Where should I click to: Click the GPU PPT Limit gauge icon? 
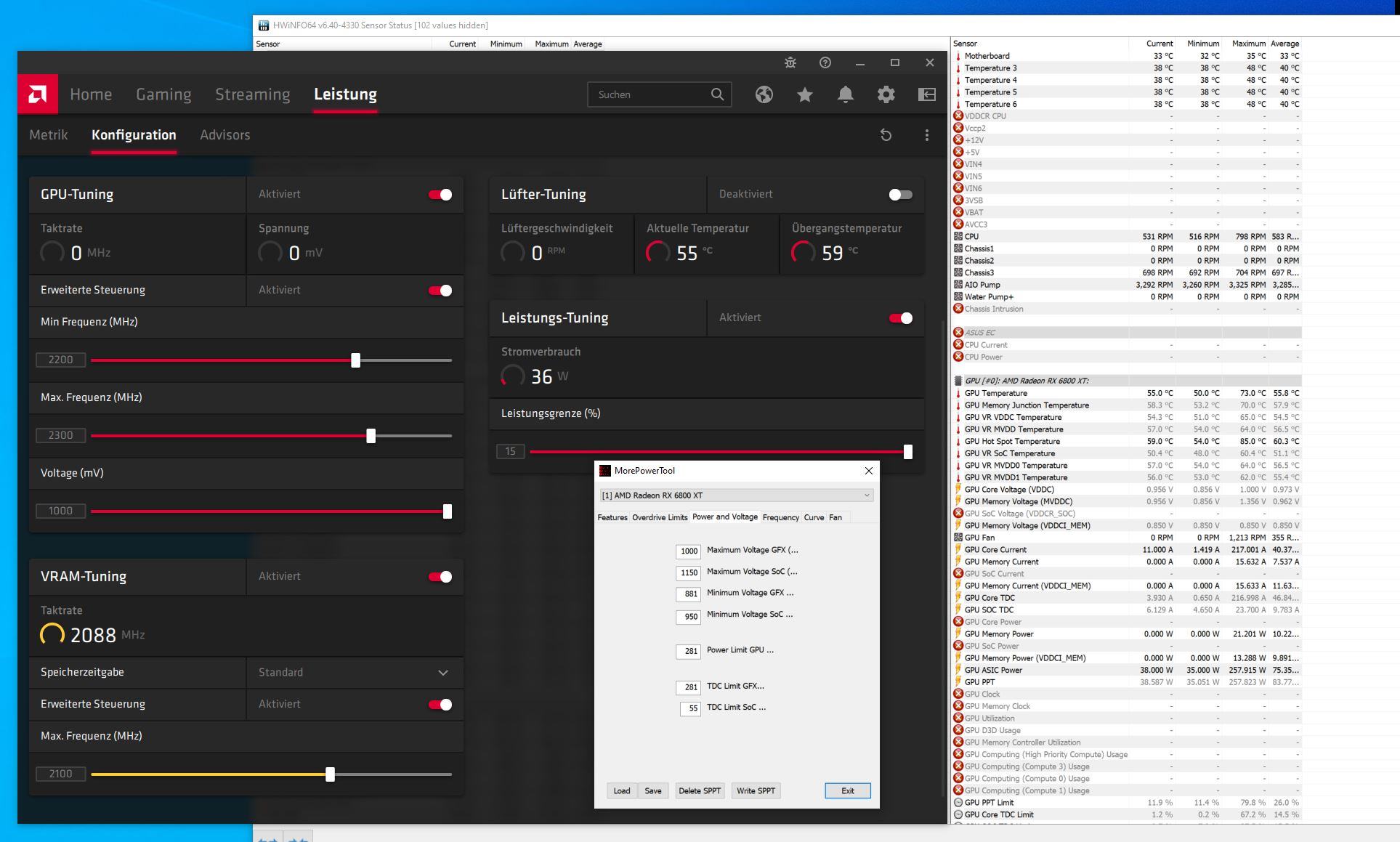point(958,803)
